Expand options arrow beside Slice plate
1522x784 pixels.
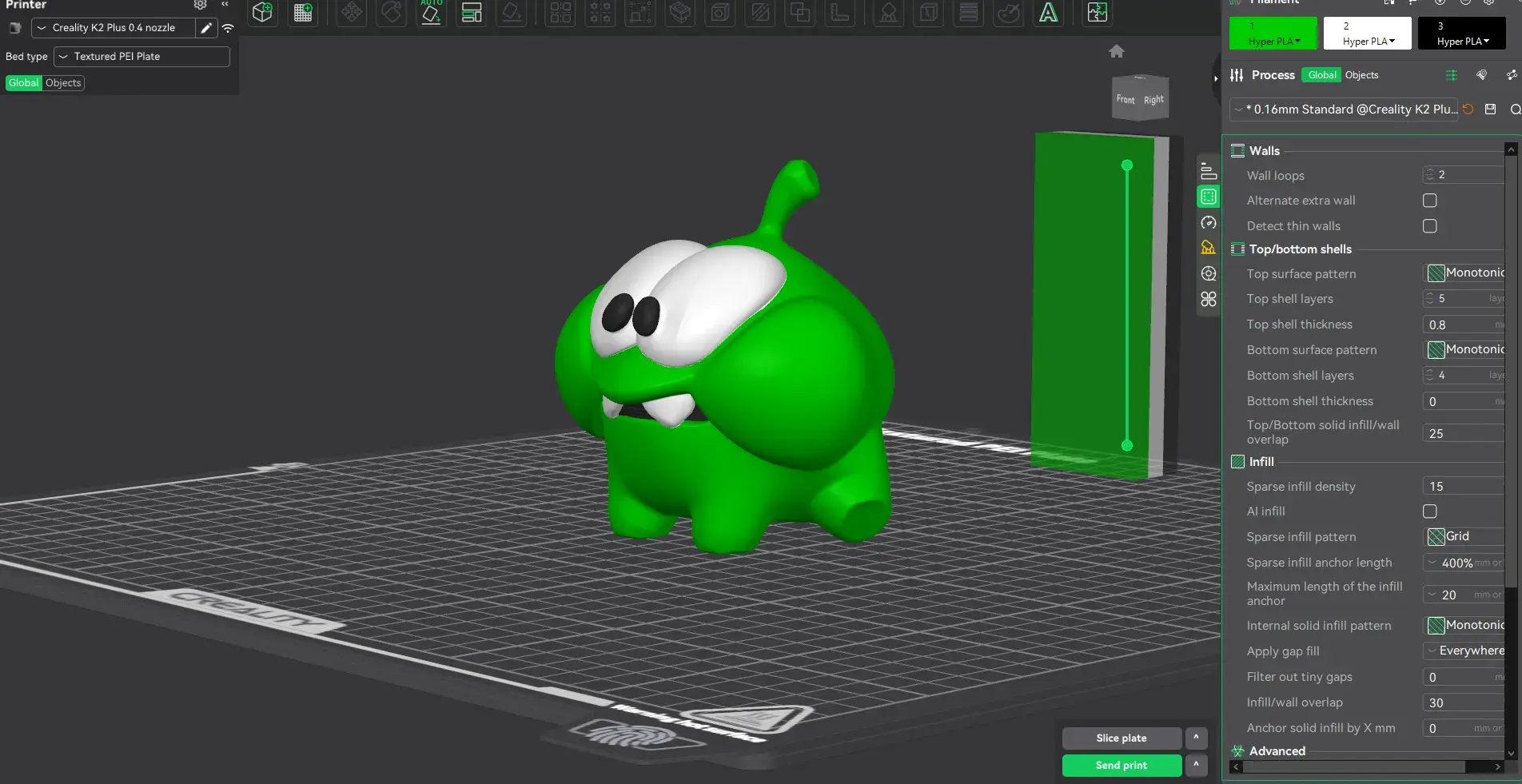point(1196,738)
